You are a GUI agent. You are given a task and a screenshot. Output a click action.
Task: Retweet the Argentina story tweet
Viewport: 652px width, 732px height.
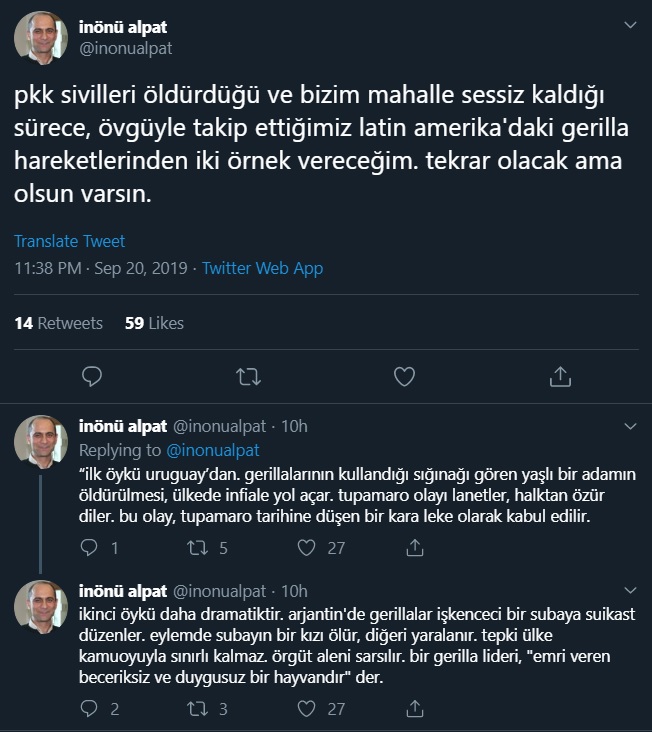coord(197,708)
